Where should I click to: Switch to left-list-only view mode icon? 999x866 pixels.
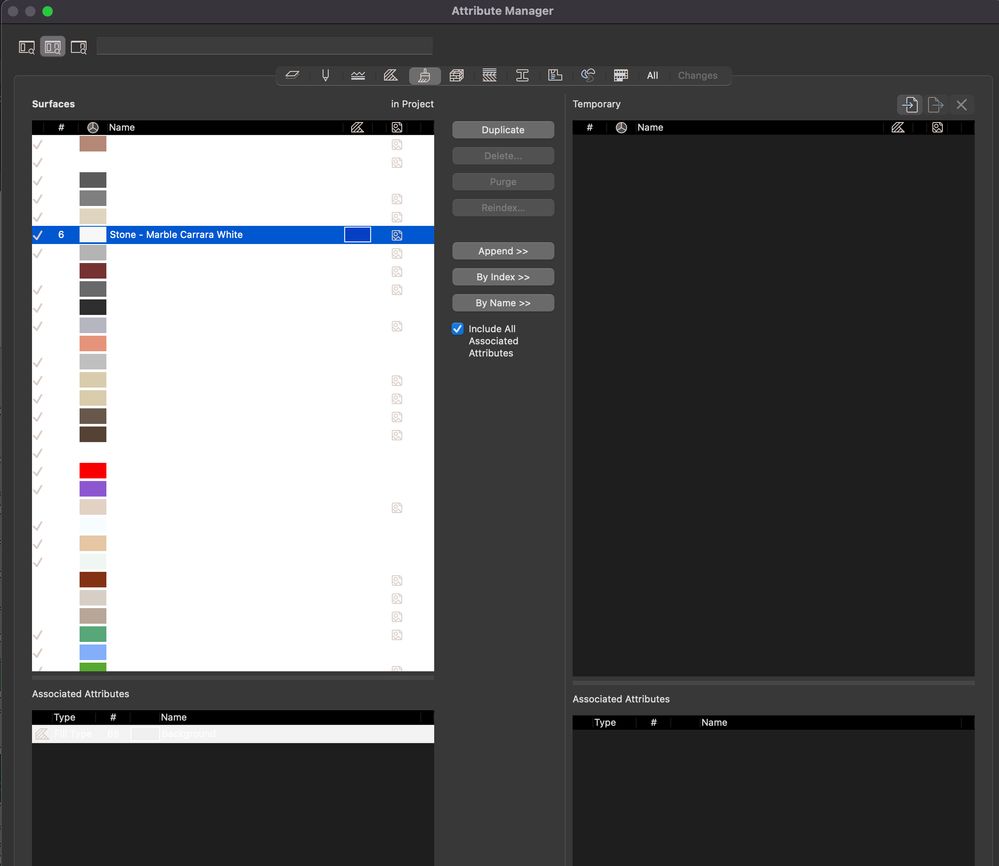27,47
